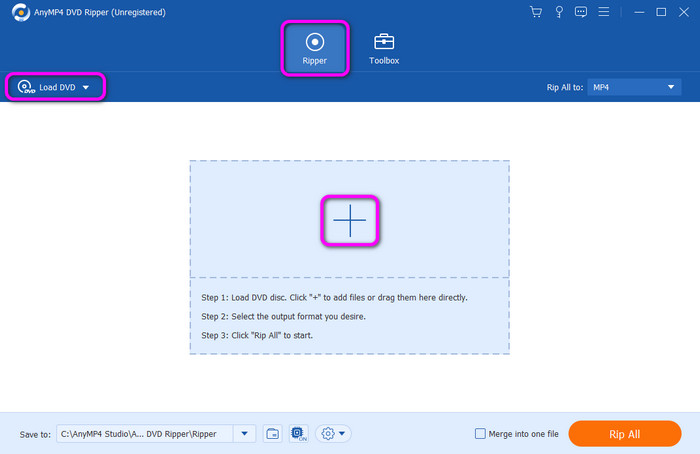The width and height of the screenshot is (700, 454).
Task: Switch to the Ripper tab
Action: [315, 48]
